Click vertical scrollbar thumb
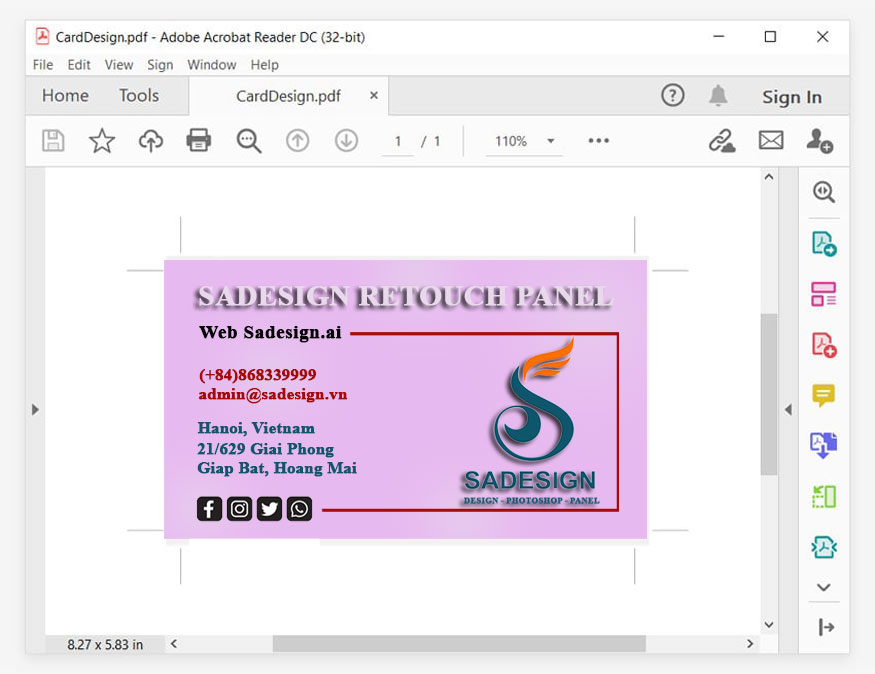This screenshot has width=875, height=674. point(769,394)
